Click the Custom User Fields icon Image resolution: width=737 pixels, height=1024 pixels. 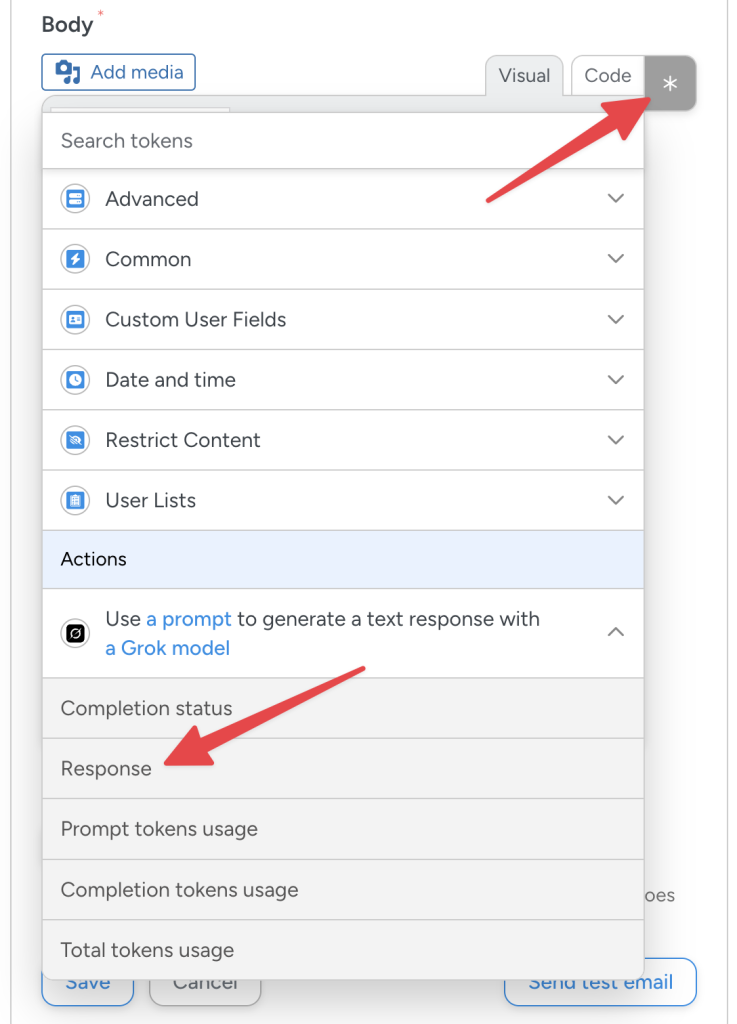[74, 319]
